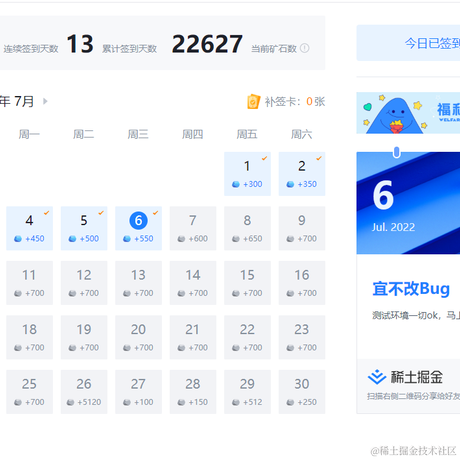The image size is (460, 460).
Task: Go to next month with the arrow
Action: pyautogui.click(x=45, y=101)
